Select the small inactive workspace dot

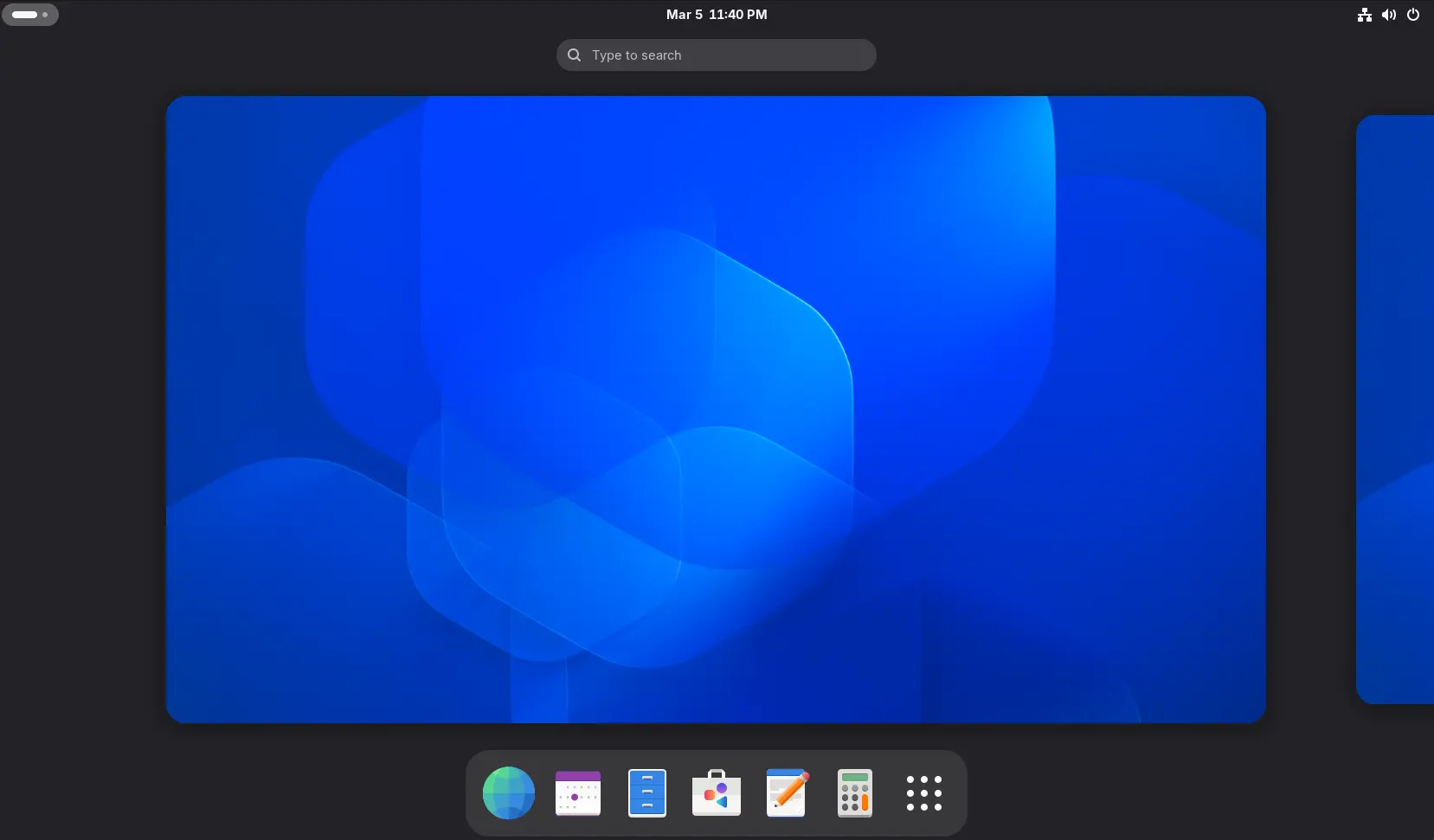point(45,15)
